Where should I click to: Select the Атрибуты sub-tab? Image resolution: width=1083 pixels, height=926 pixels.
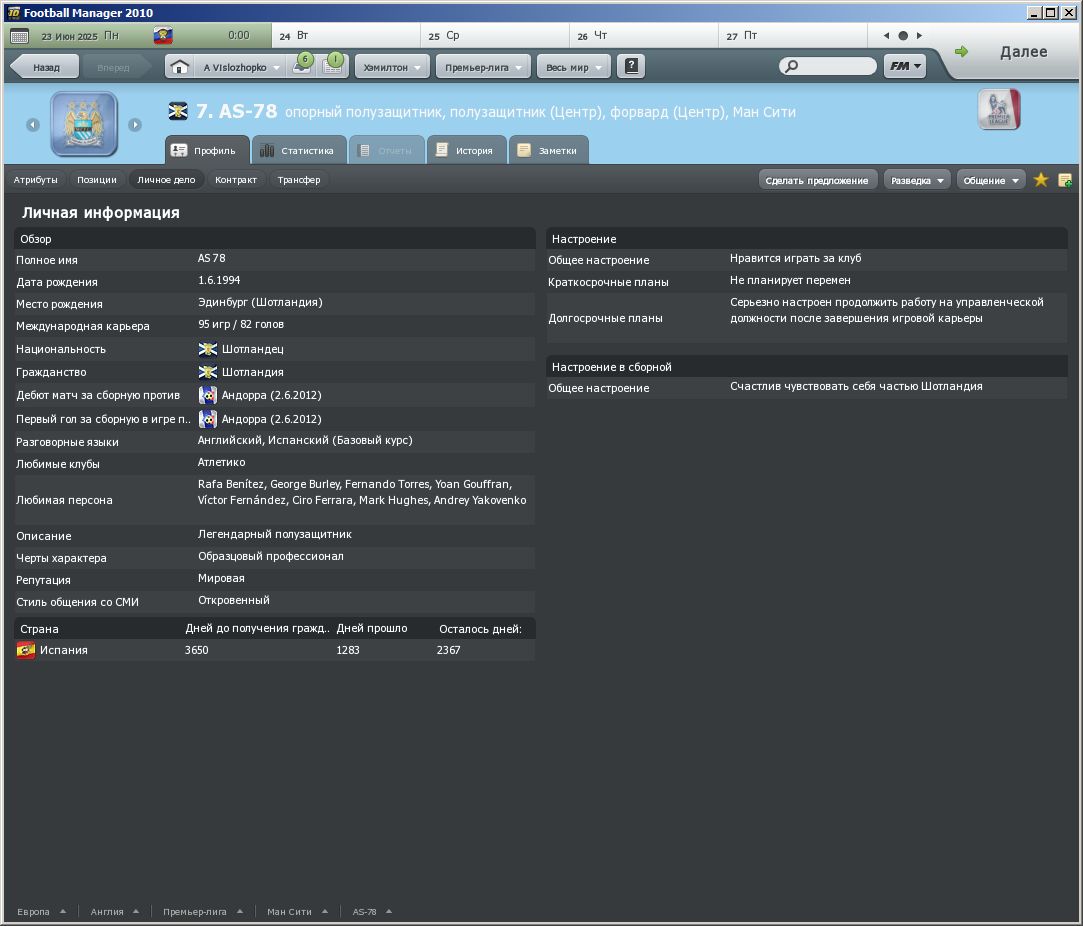click(x=36, y=180)
